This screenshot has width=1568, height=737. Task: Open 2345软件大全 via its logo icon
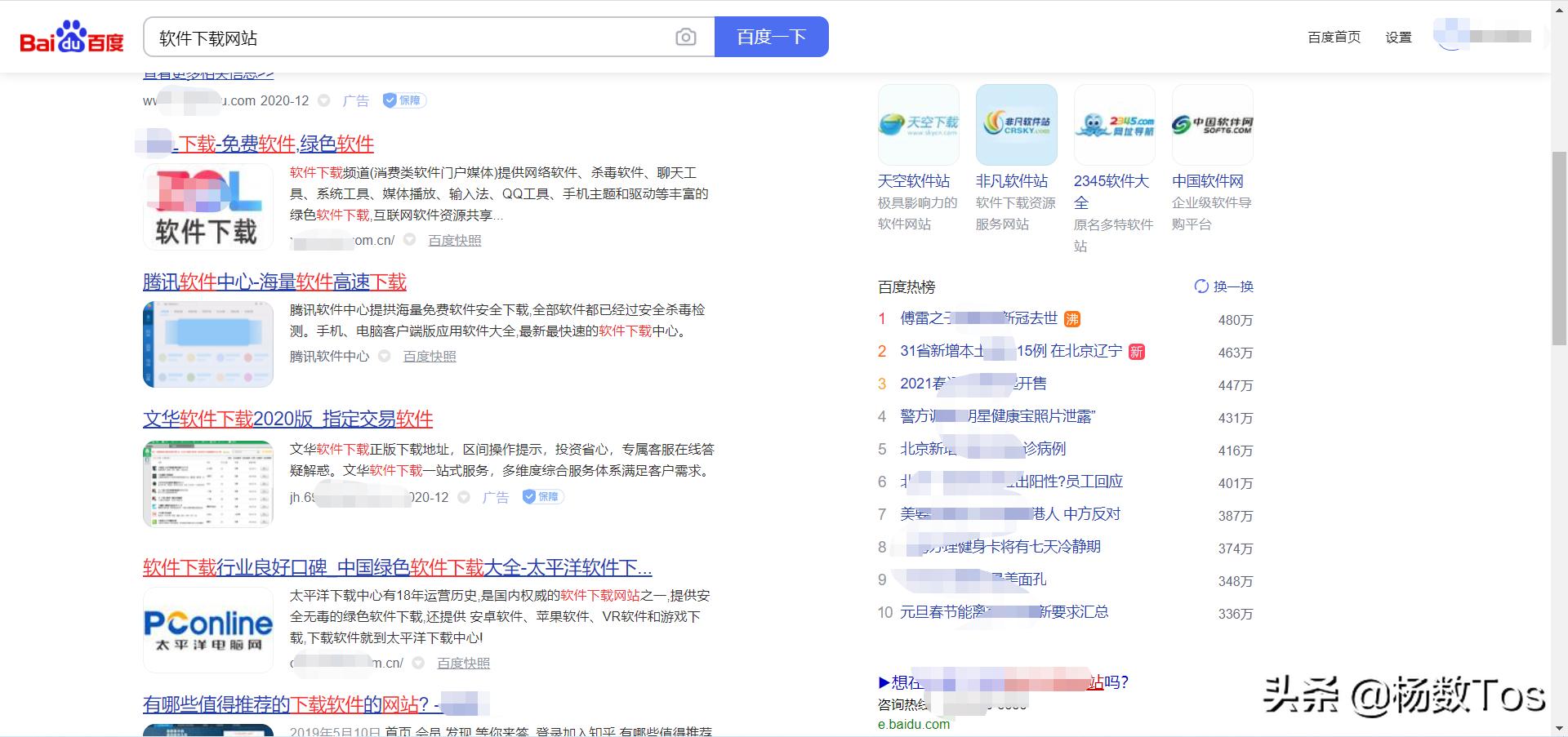[x=1114, y=124]
